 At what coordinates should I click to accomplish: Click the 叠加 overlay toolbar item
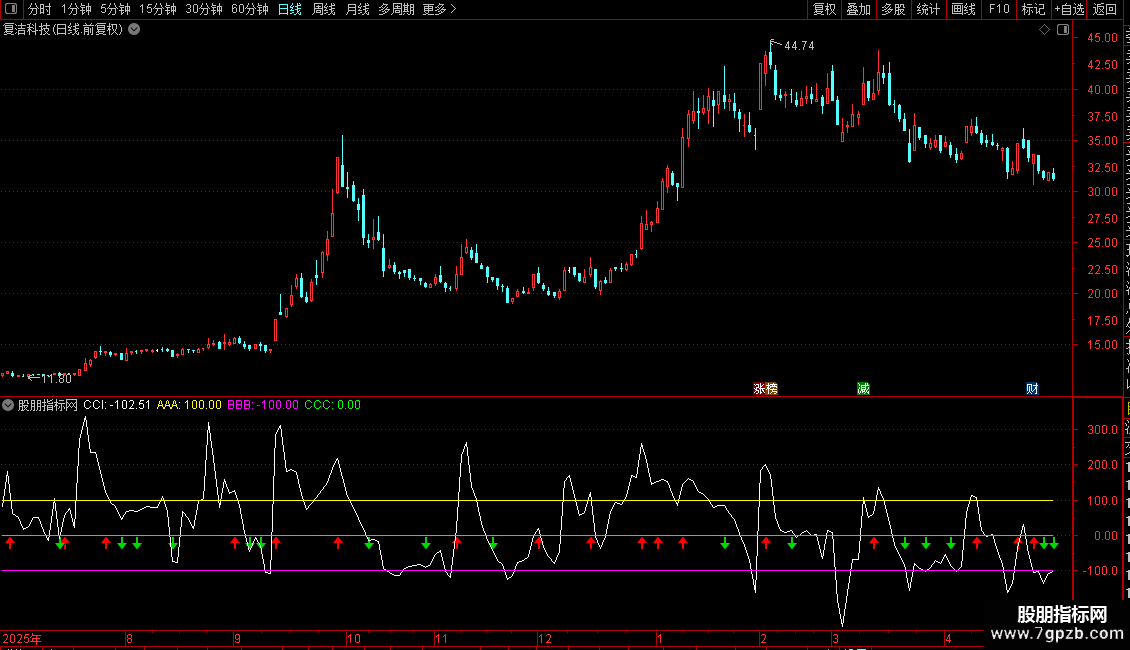click(x=858, y=9)
